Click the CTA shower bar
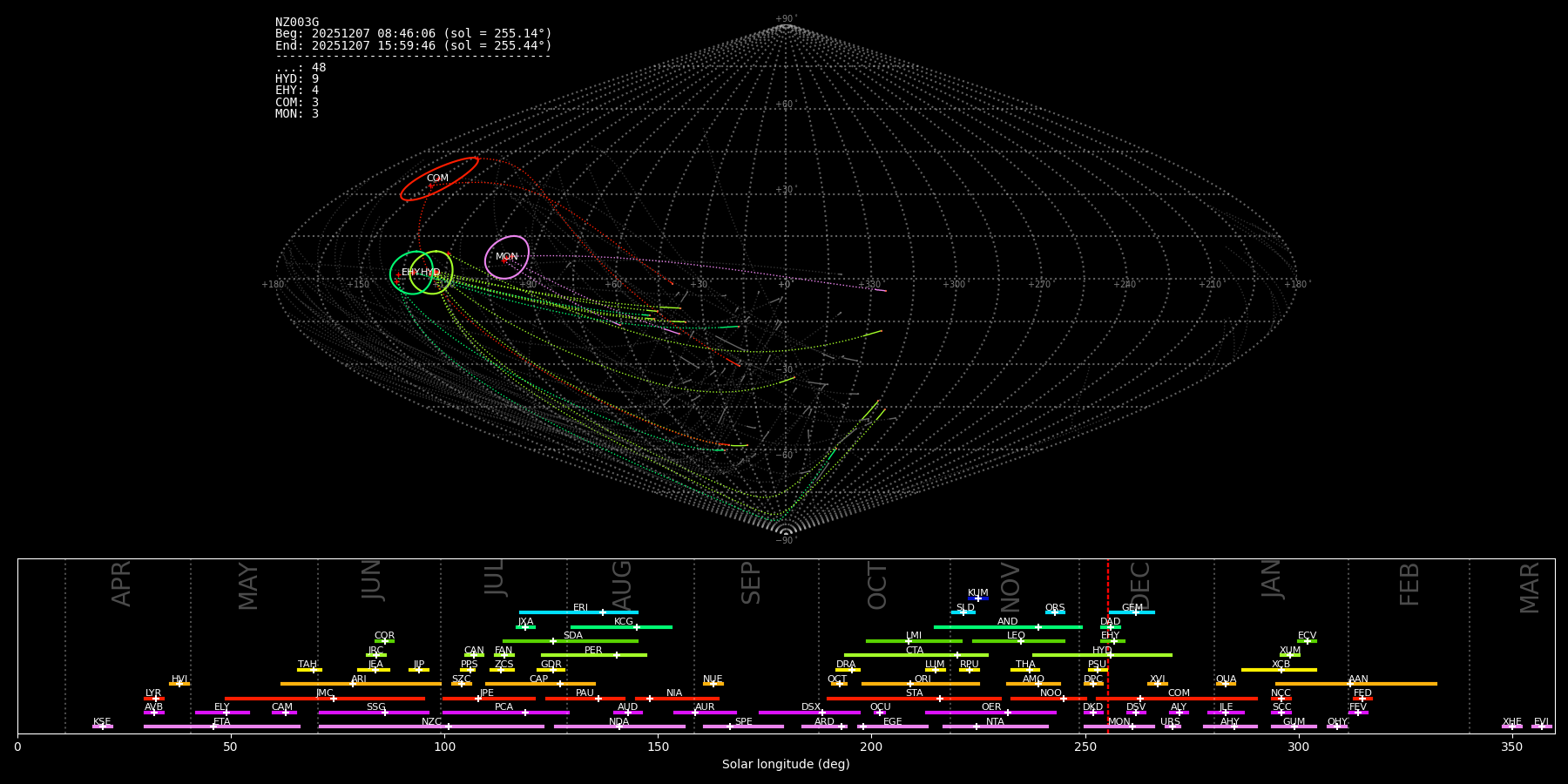This screenshot has width=1568, height=784. click(916, 655)
